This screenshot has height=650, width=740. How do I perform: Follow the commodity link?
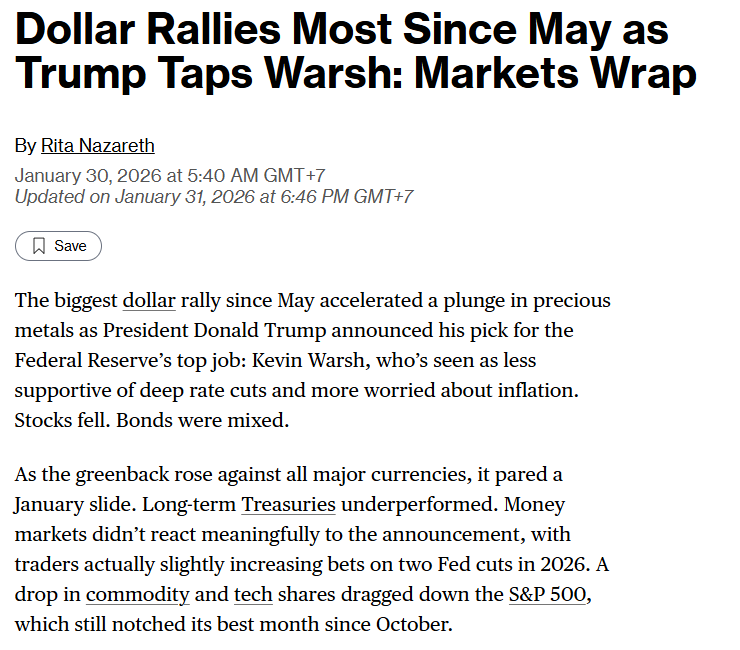[137, 595]
